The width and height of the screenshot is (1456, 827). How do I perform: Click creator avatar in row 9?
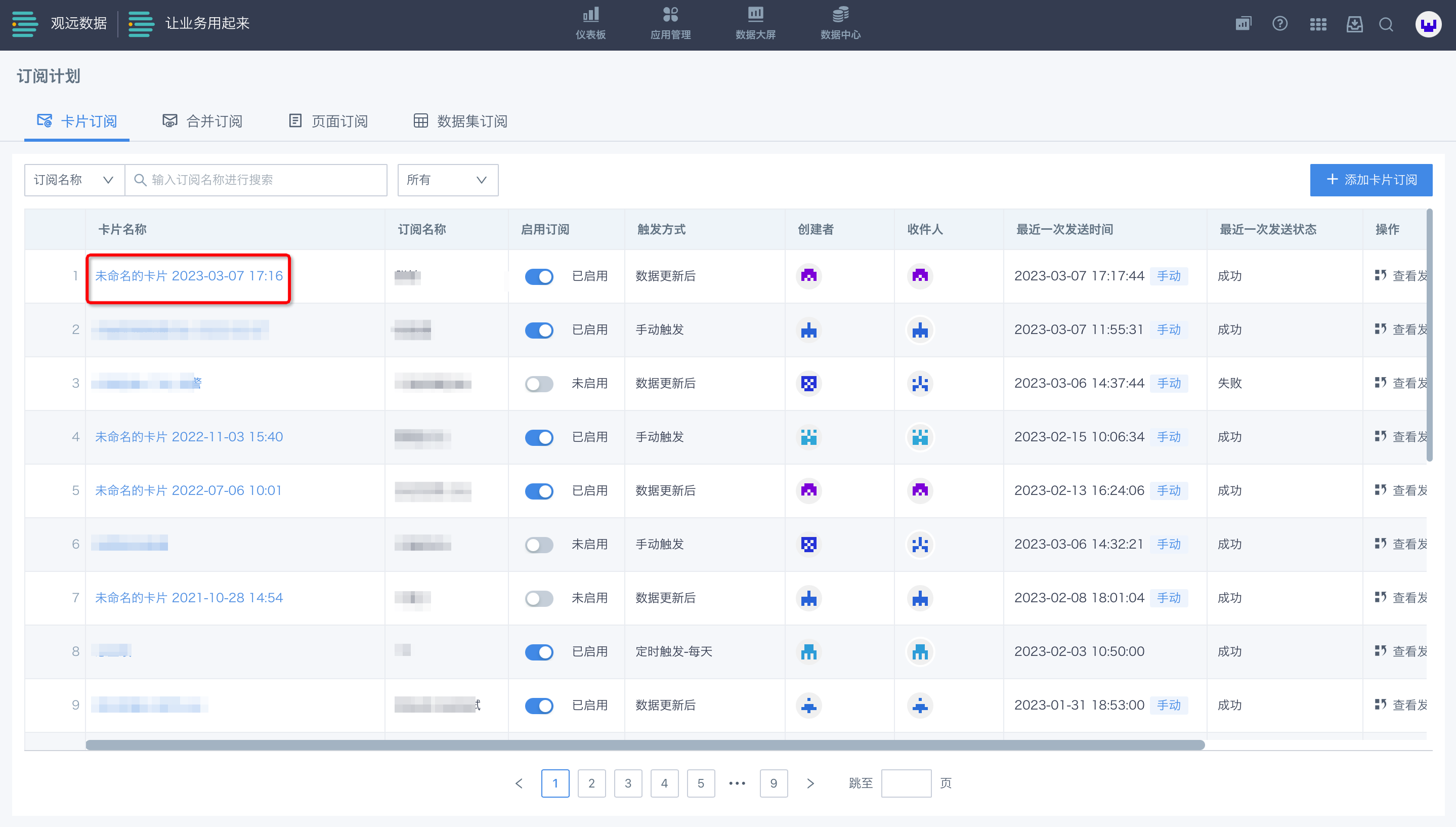pyautogui.click(x=808, y=706)
